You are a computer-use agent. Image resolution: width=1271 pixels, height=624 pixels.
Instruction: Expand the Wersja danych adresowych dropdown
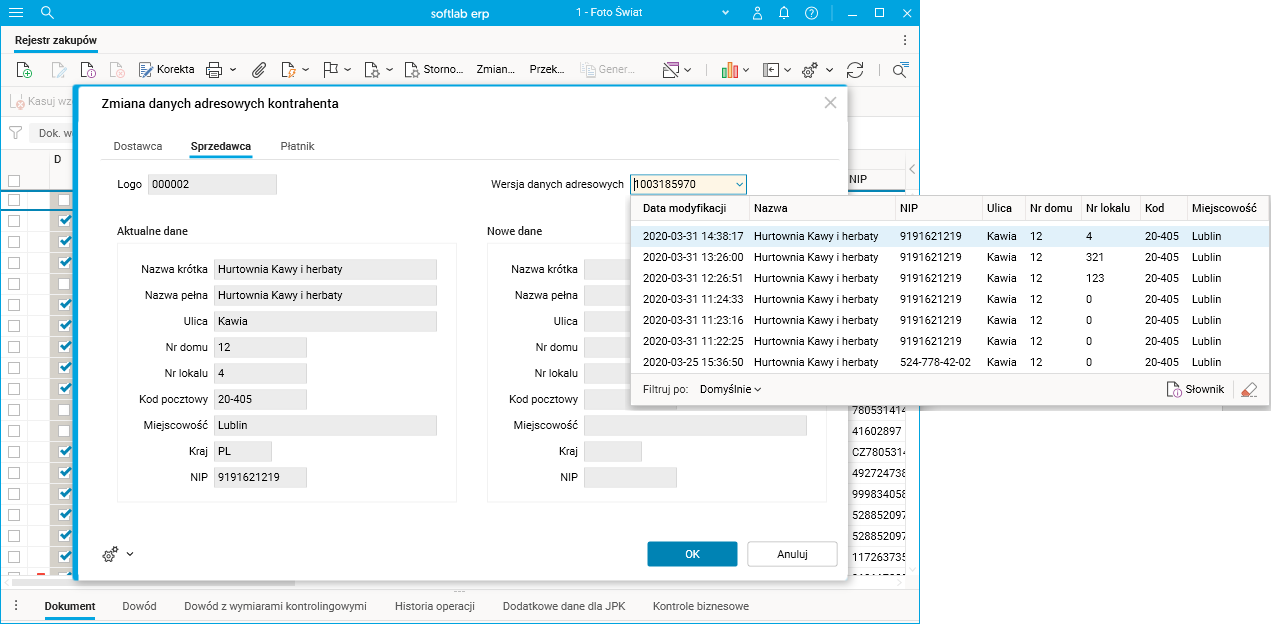(739, 184)
